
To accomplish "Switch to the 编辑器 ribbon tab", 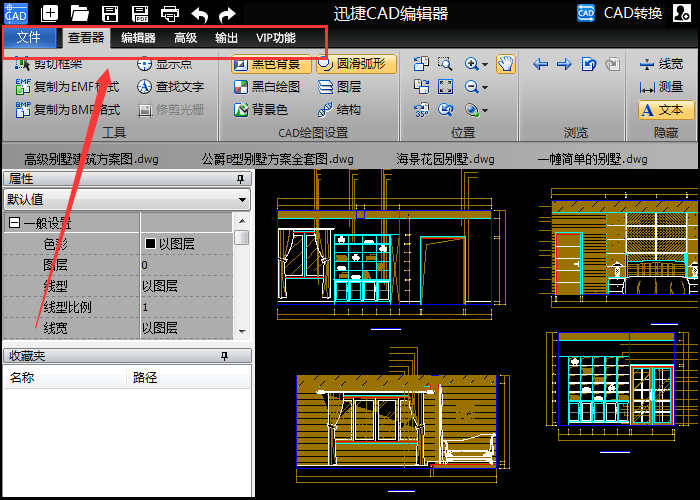I will (138, 38).
